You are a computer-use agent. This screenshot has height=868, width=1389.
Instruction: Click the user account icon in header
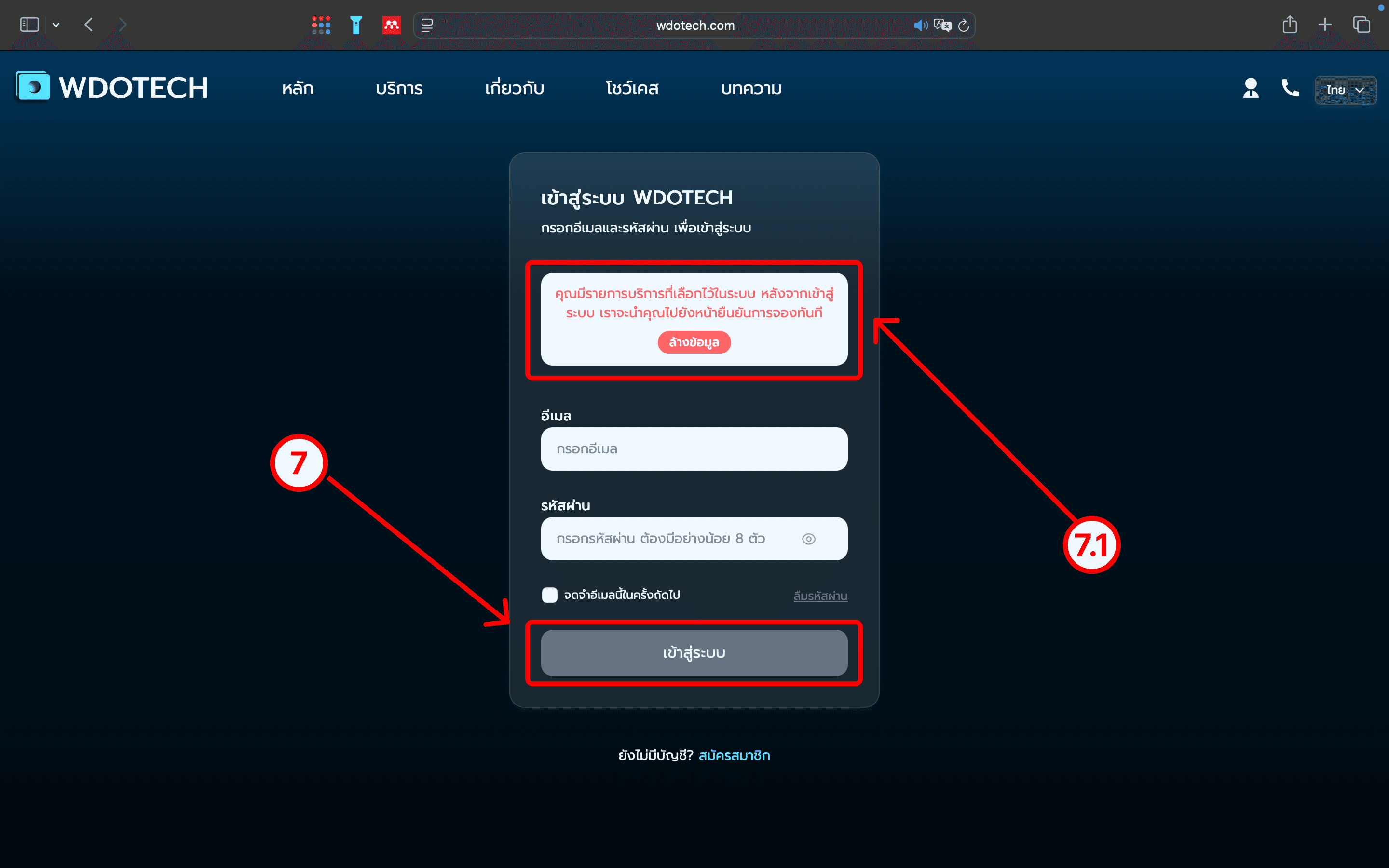click(x=1251, y=88)
